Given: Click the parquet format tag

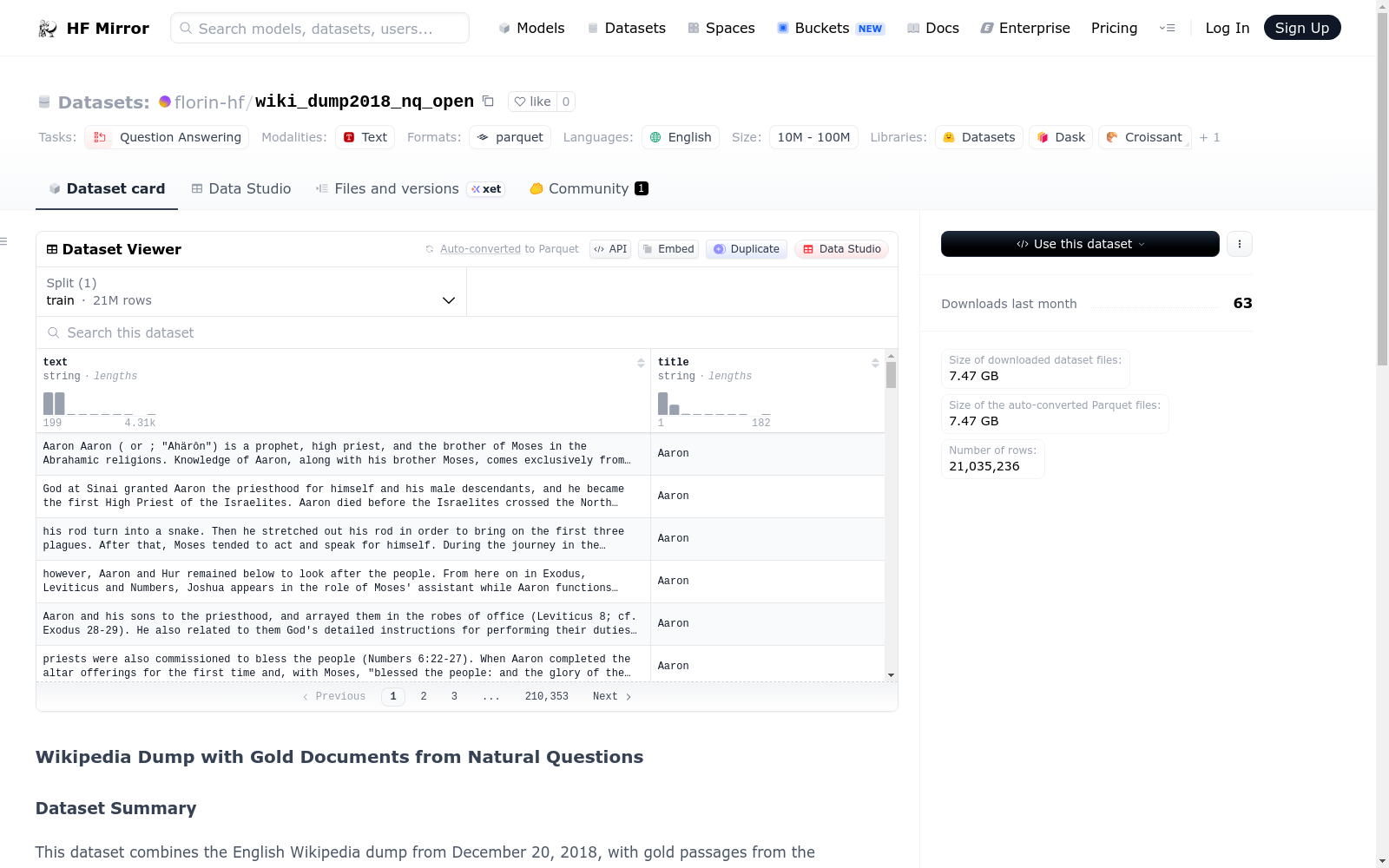Looking at the screenshot, I should (510, 137).
